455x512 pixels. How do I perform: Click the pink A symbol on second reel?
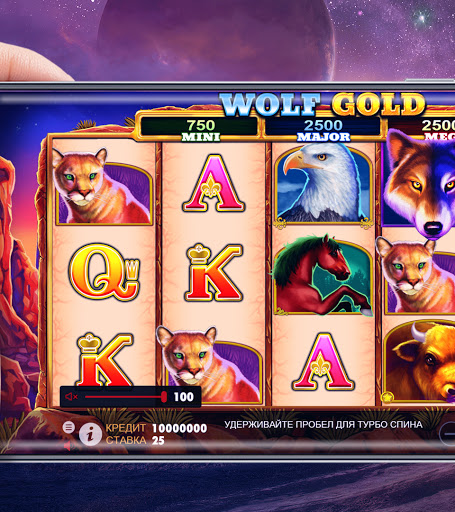point(213,183)
